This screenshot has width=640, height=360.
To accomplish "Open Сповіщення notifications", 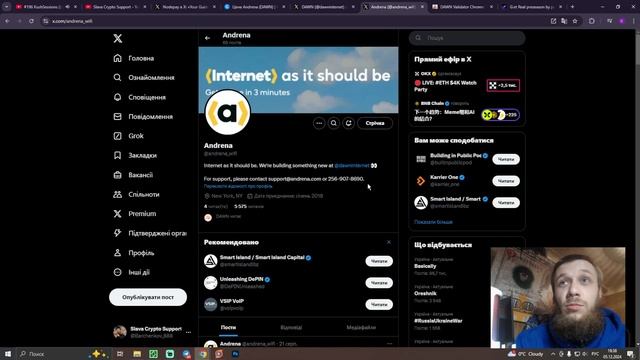I will coord(140,97).
